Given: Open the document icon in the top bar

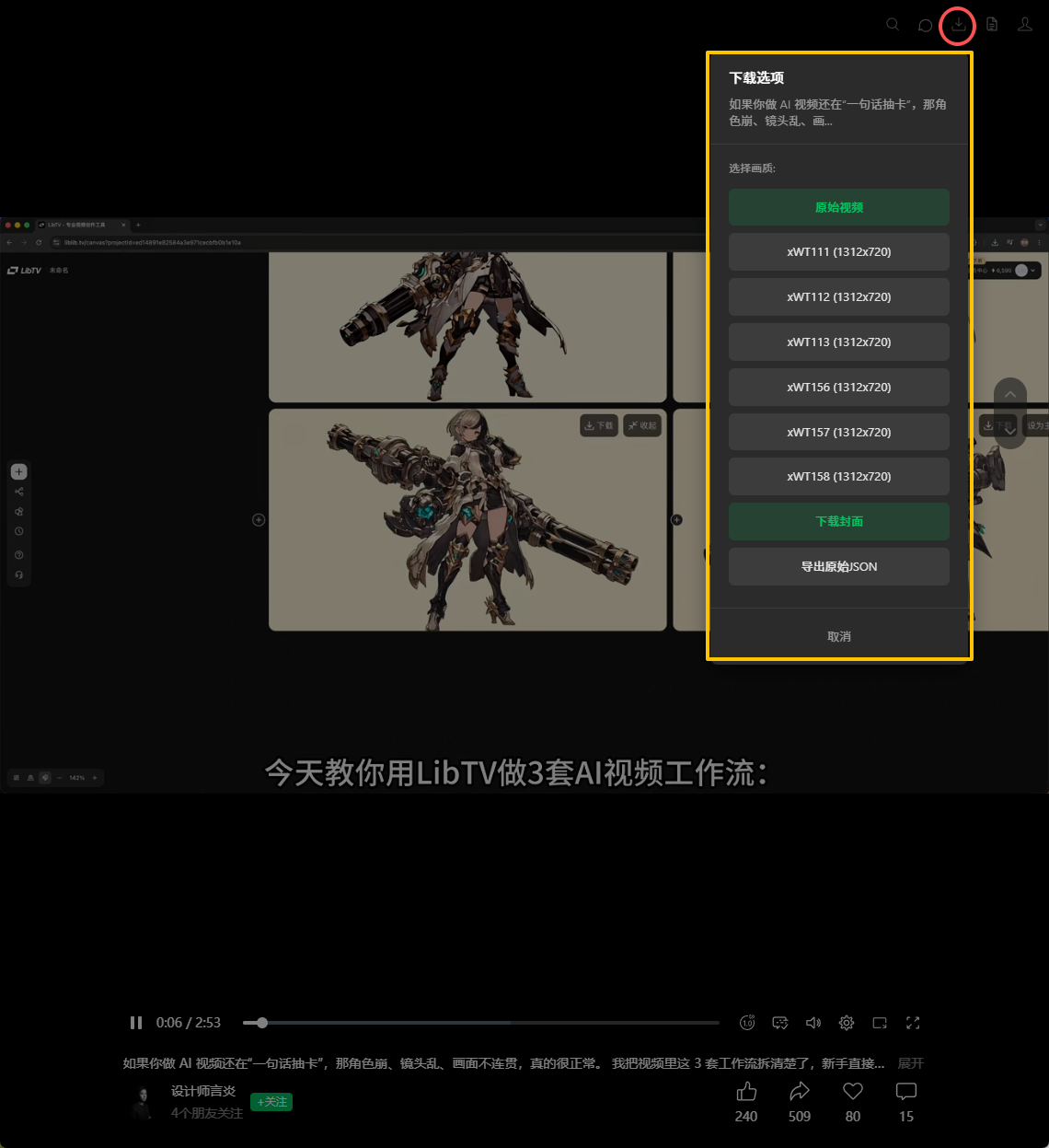Looking at the screenshot, I should click(992, 25).
